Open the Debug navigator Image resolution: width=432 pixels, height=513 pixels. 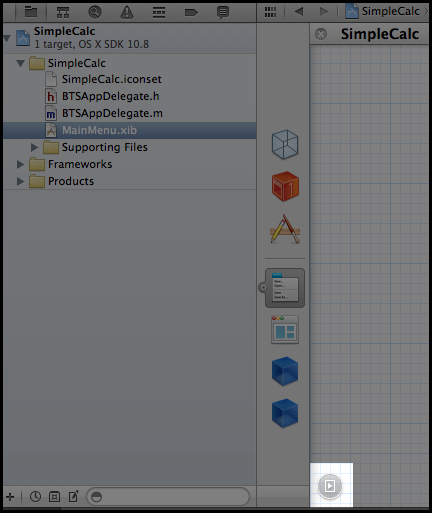coord(159,12)
